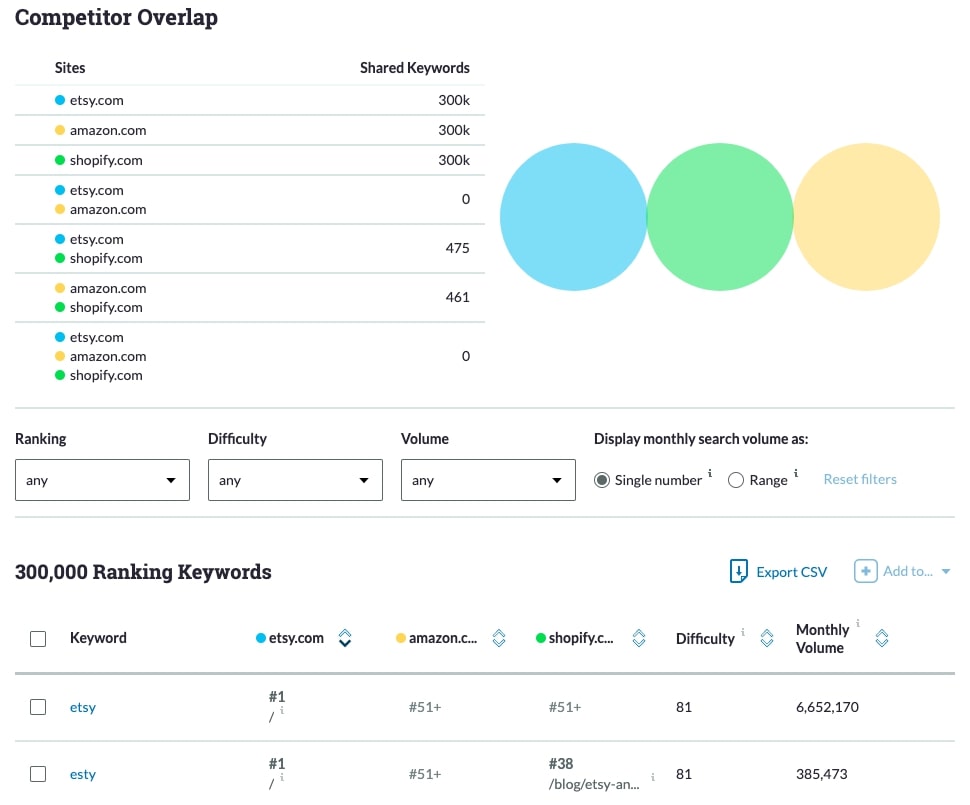Click the Competitor Overlap heading
The width and height of the screenshot is (970, 805).
click(x=116, y=17)
